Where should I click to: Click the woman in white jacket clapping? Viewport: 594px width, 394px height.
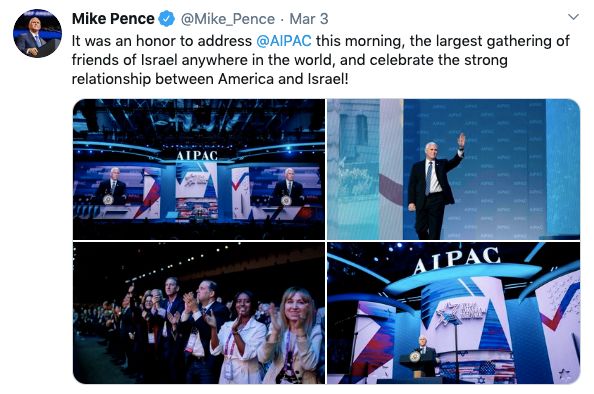[x=240, y=337]
